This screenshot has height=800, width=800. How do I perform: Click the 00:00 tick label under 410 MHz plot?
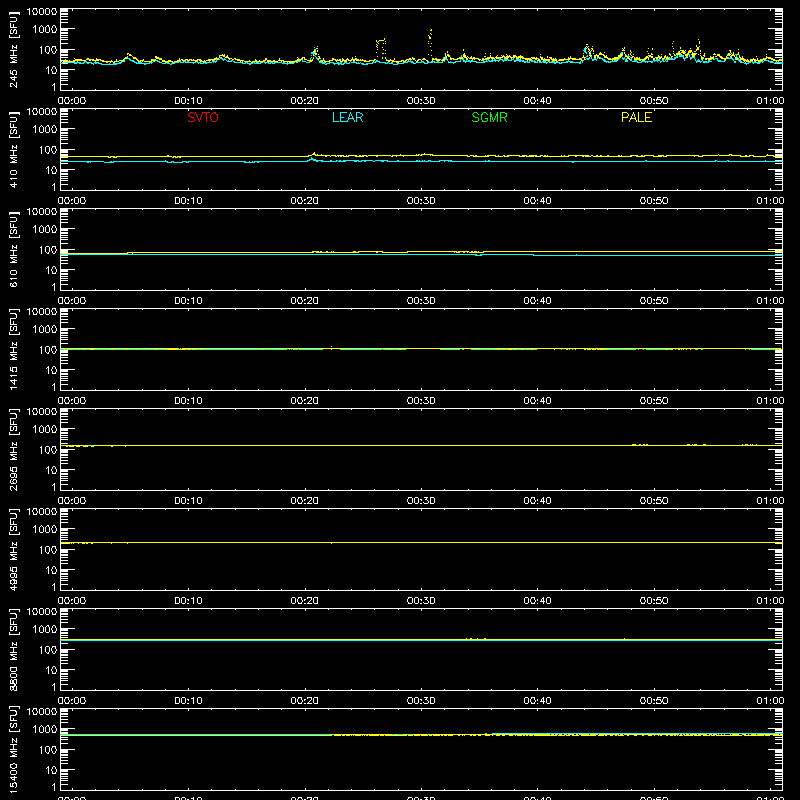click(72, 201)
